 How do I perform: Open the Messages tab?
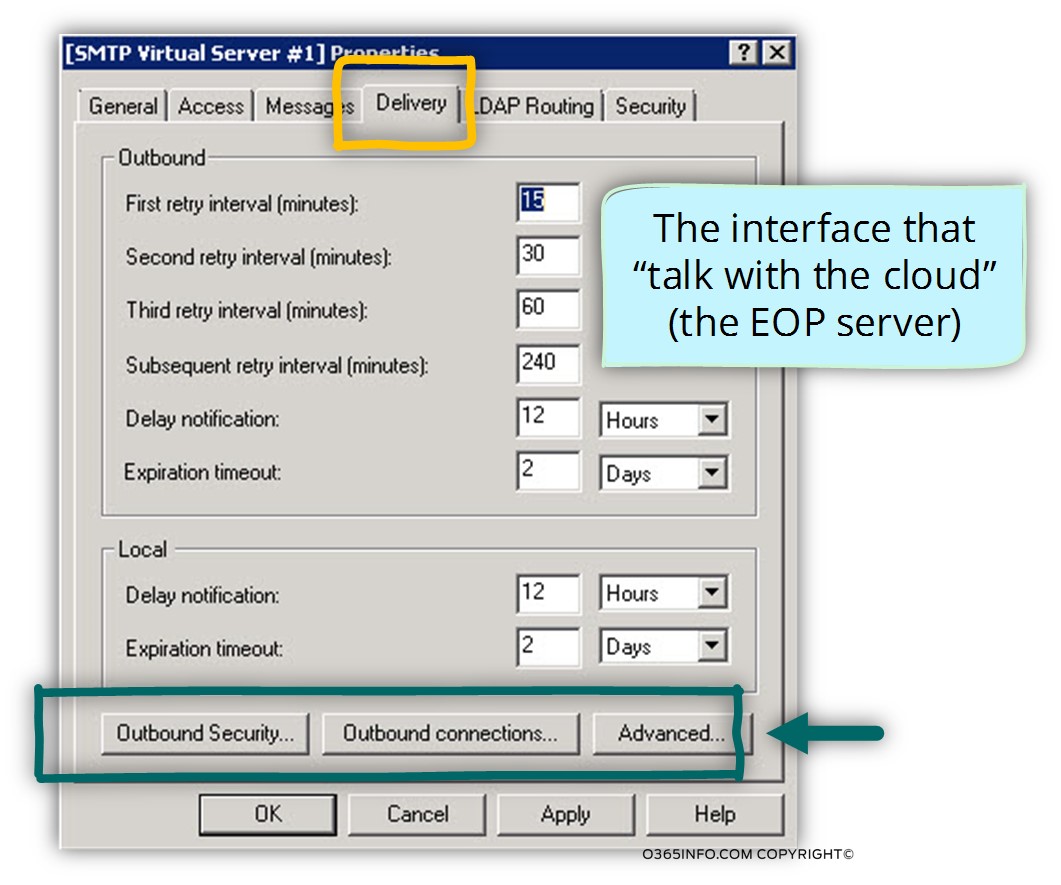tap(309, 106)
